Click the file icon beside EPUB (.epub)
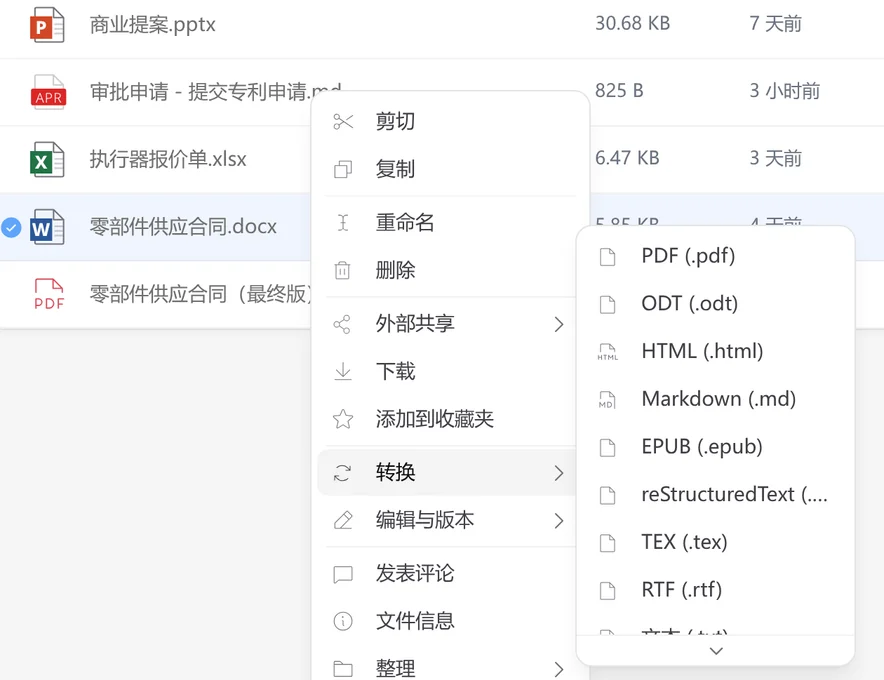The height and width of the screenshot is (680, 884). [x=607, y=448]
